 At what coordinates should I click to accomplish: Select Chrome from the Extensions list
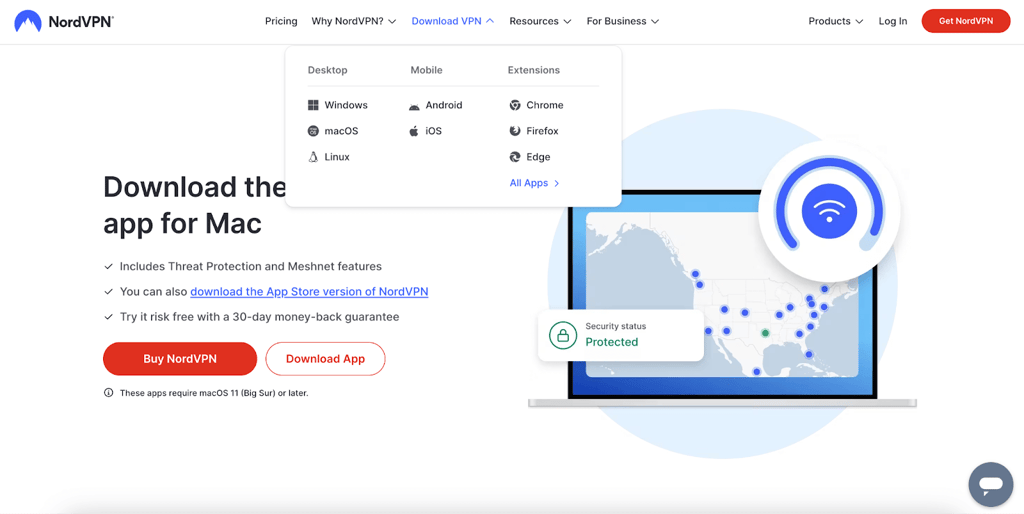click(x=536, y=105)
